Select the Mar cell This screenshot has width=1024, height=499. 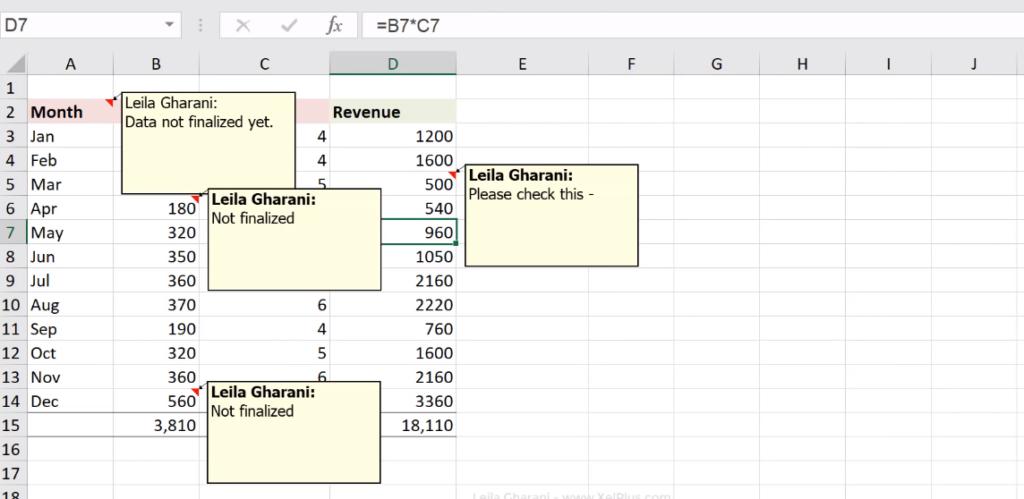click(x=70, y=184)
